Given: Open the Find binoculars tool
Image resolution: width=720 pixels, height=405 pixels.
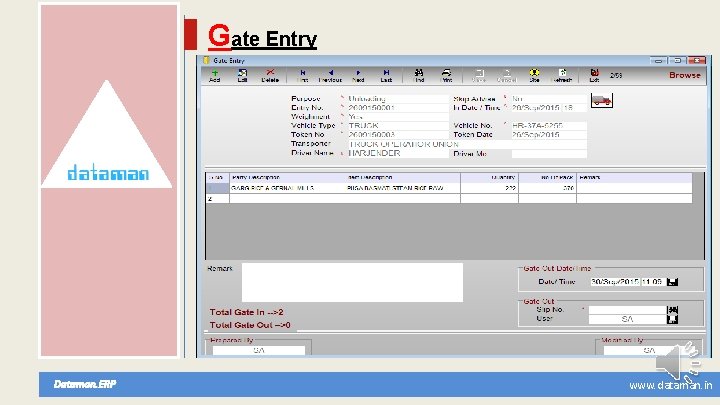Looking at the screenshot, I should (x=419, y=75).
